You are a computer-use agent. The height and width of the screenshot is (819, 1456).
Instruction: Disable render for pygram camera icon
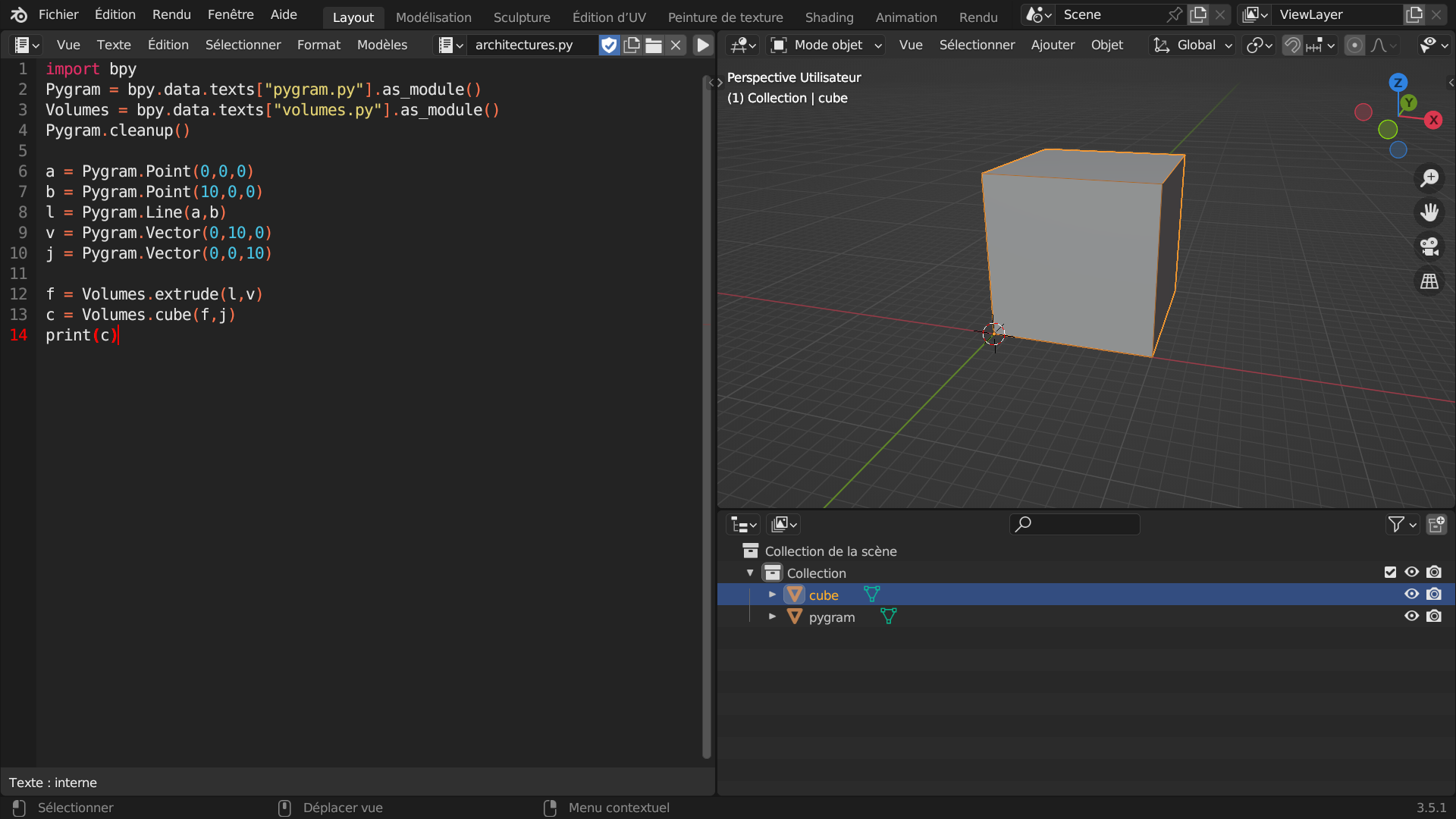(1434, 617)
